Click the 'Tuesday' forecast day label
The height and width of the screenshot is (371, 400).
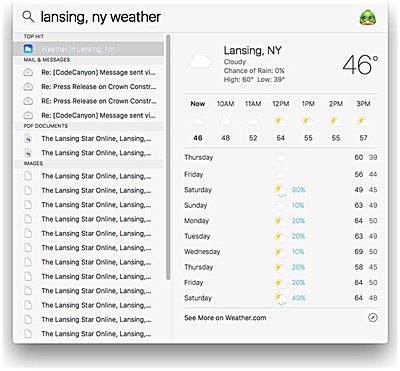coord(197,236)
